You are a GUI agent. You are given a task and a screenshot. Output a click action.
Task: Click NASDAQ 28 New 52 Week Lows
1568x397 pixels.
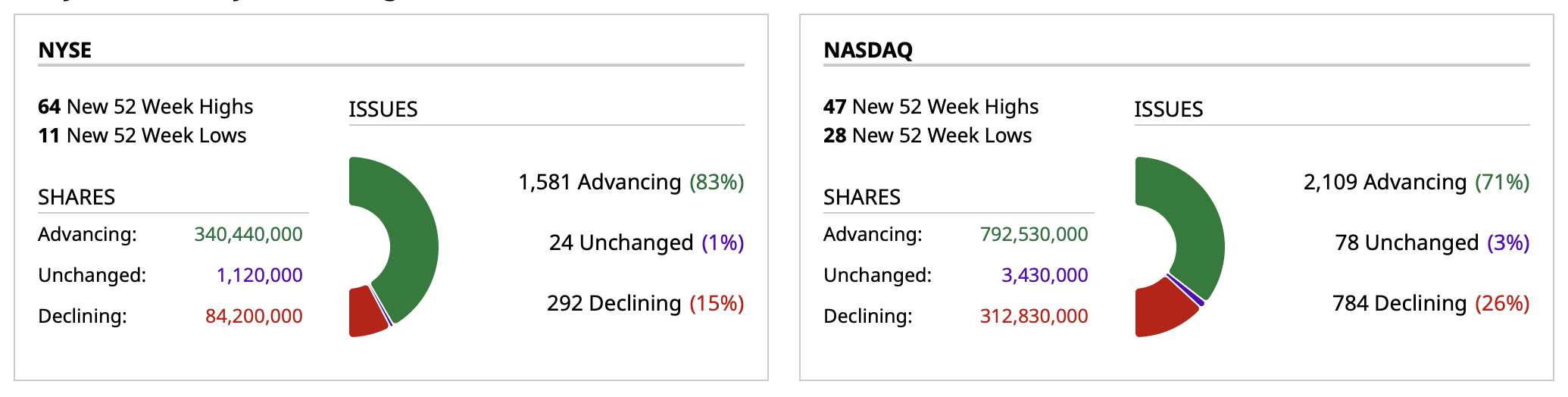928,136
